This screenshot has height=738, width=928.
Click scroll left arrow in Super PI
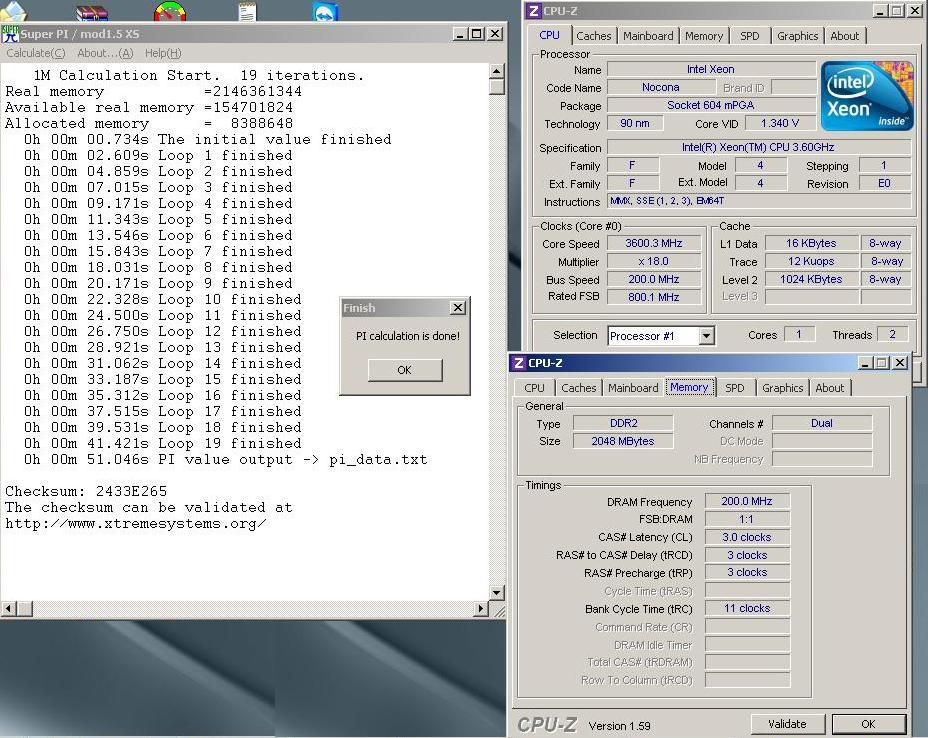click(x=9, y=608)
